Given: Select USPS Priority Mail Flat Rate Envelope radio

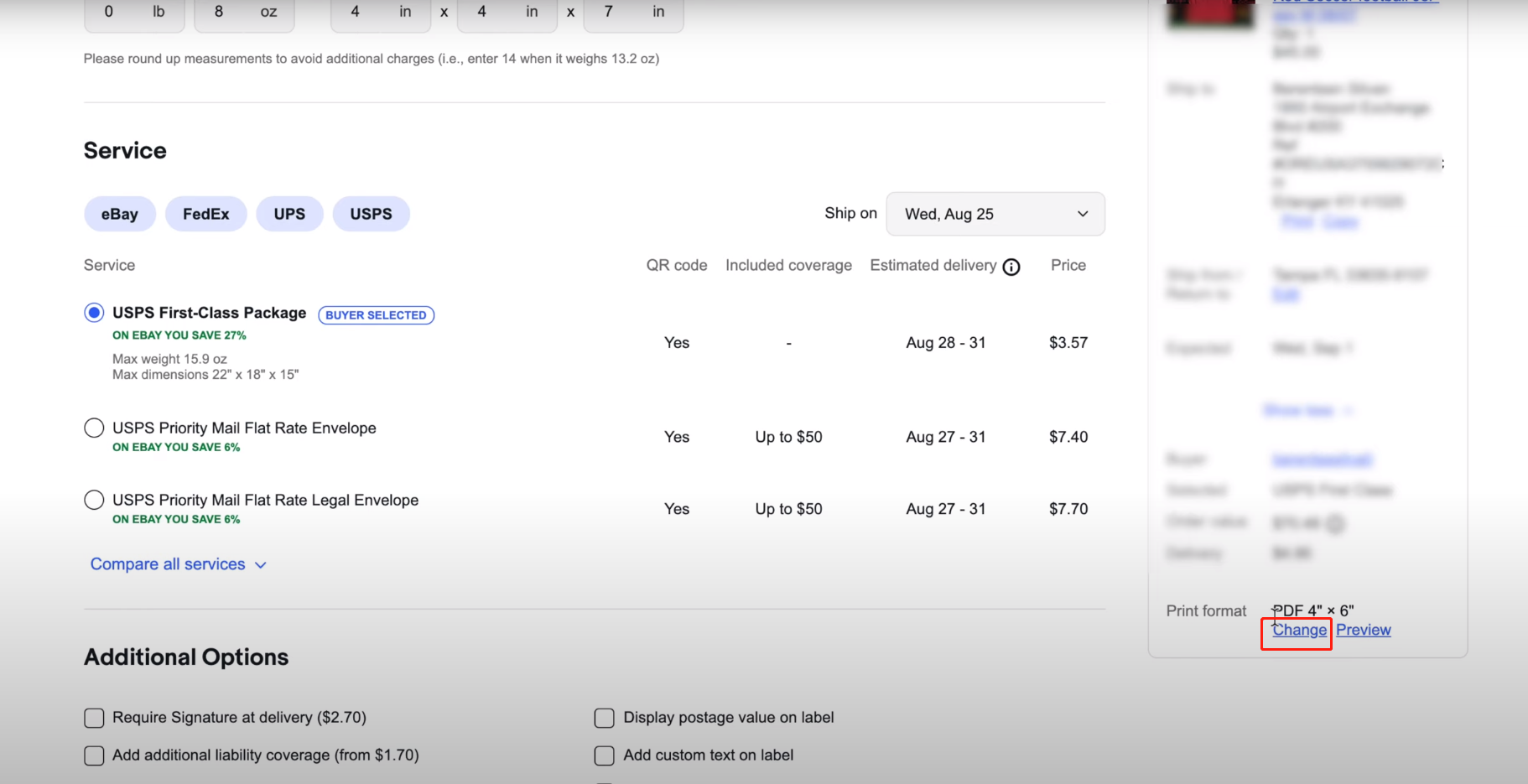Looking at the screenshot, I should coord(94,428).
